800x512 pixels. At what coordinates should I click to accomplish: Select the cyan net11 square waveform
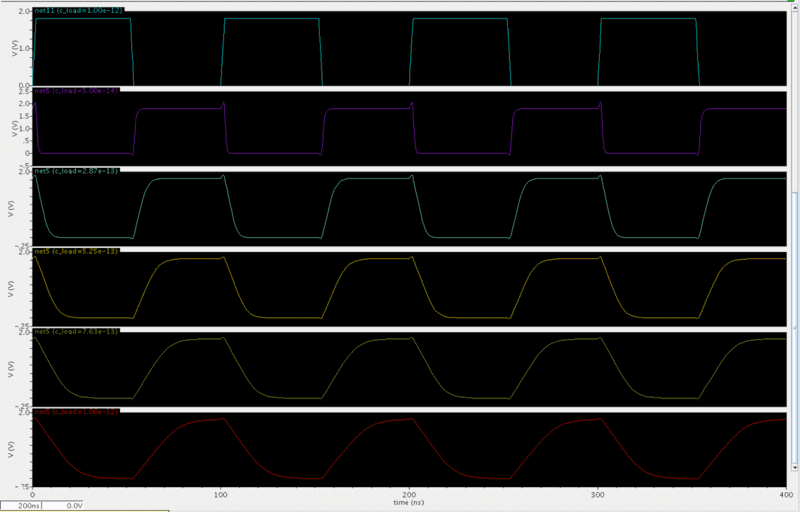83,19
